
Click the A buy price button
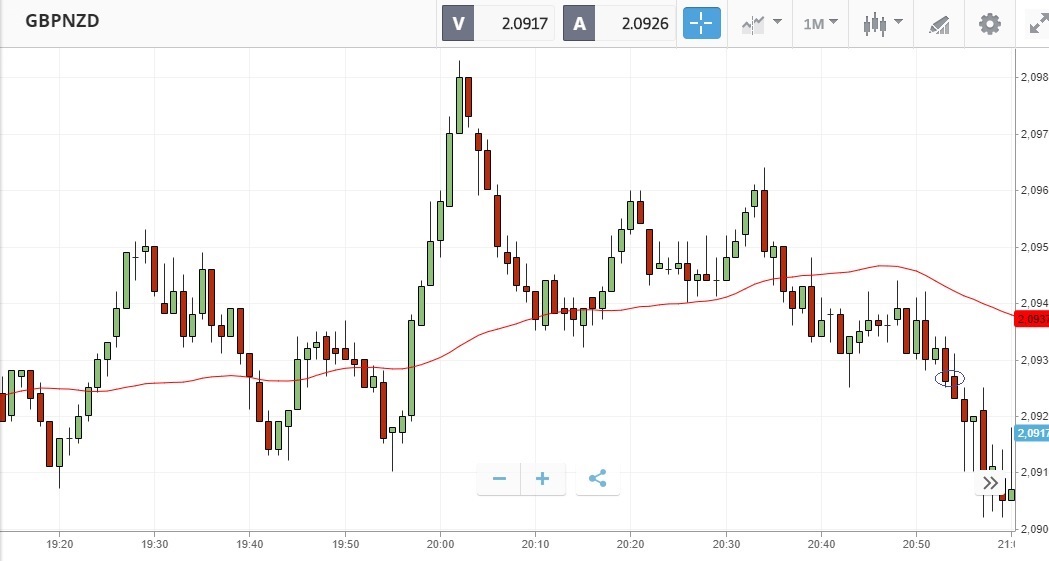pos(580,23)
